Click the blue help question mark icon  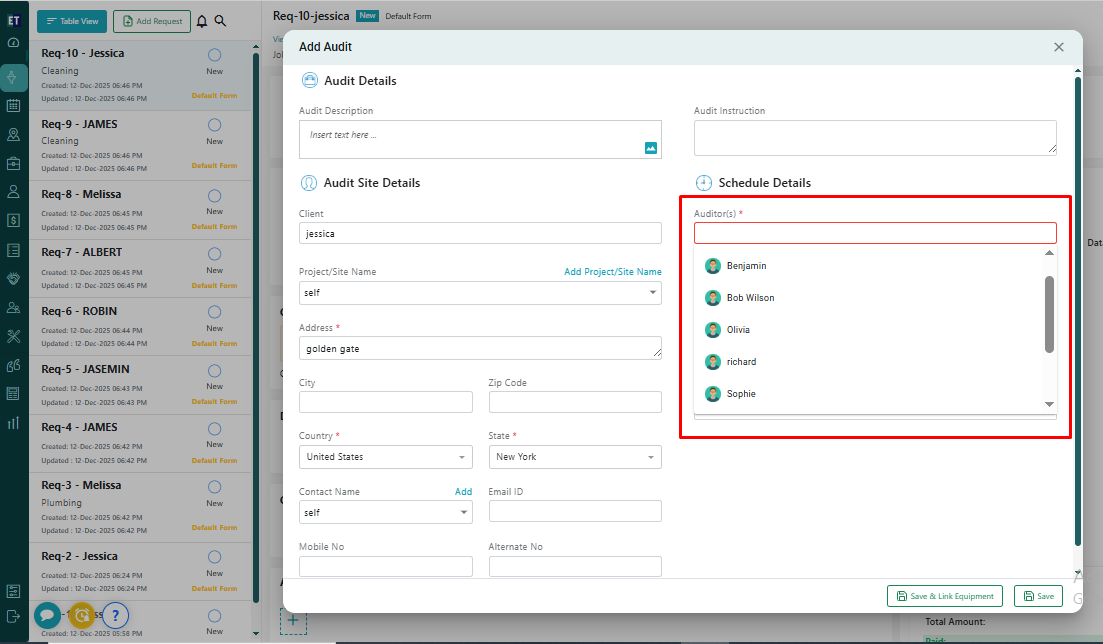coord(116,615)
